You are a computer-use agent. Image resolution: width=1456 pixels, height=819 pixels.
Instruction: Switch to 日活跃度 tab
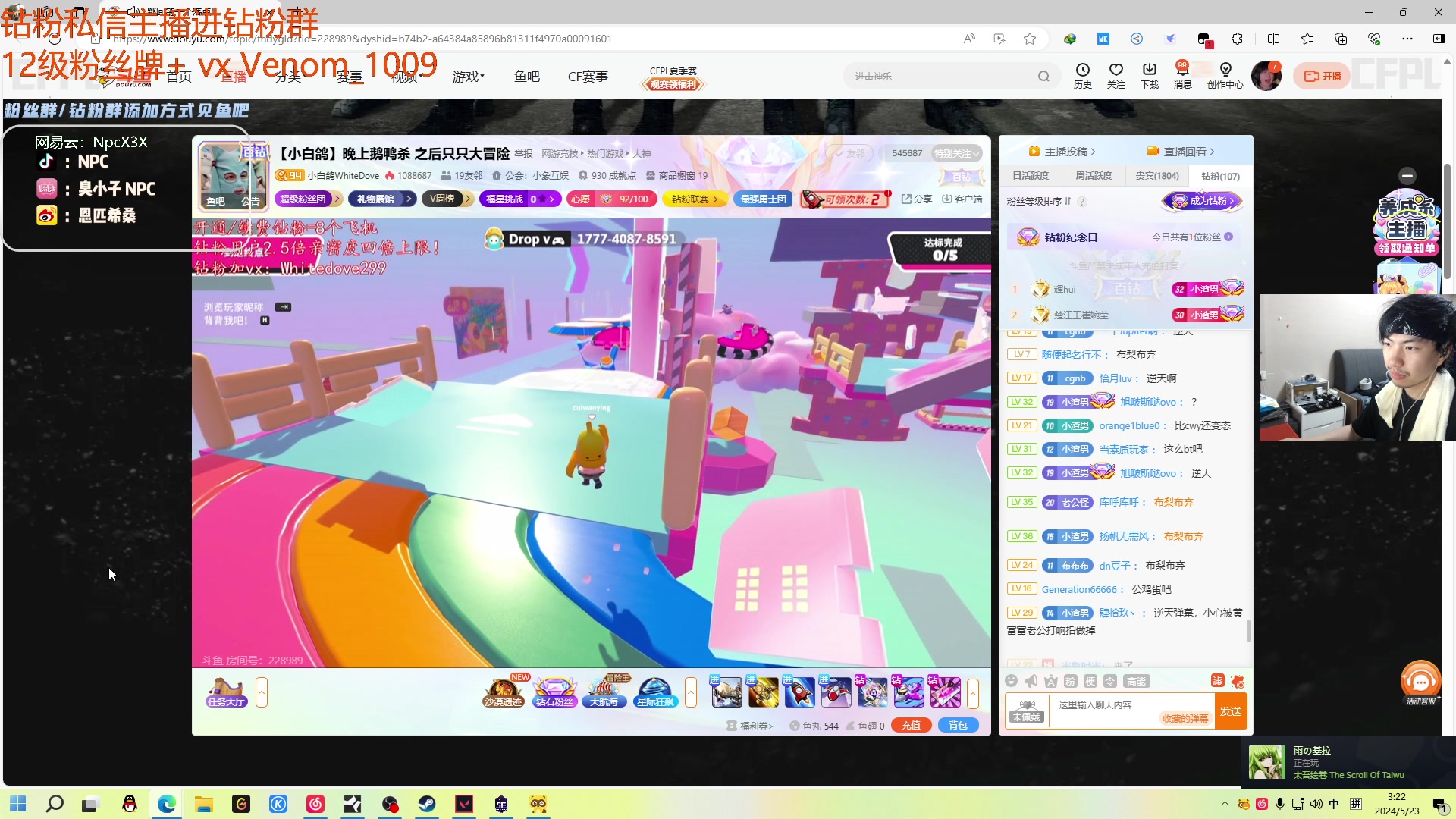click(1031, 176)
